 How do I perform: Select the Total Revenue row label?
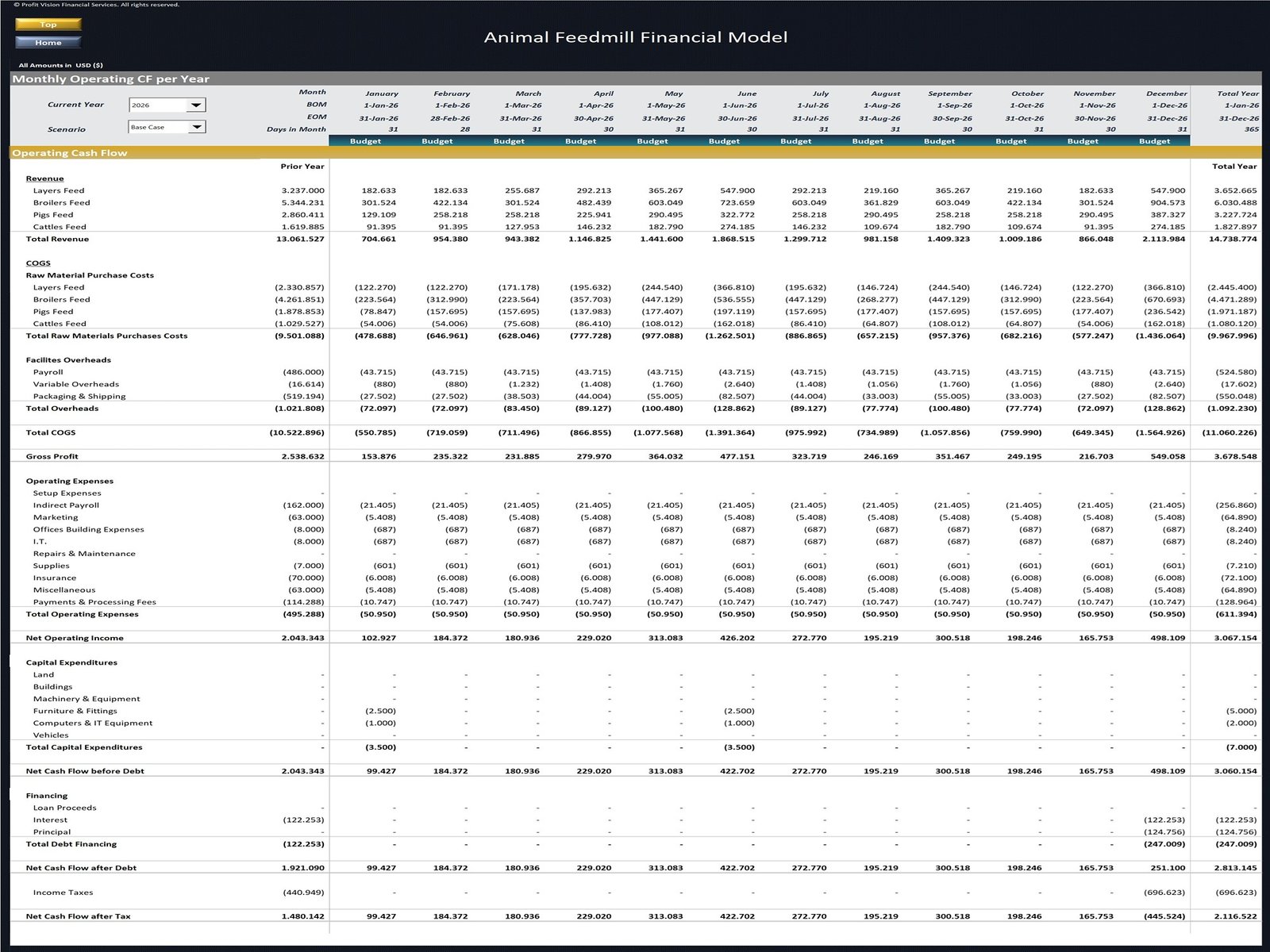pos(60,238)
